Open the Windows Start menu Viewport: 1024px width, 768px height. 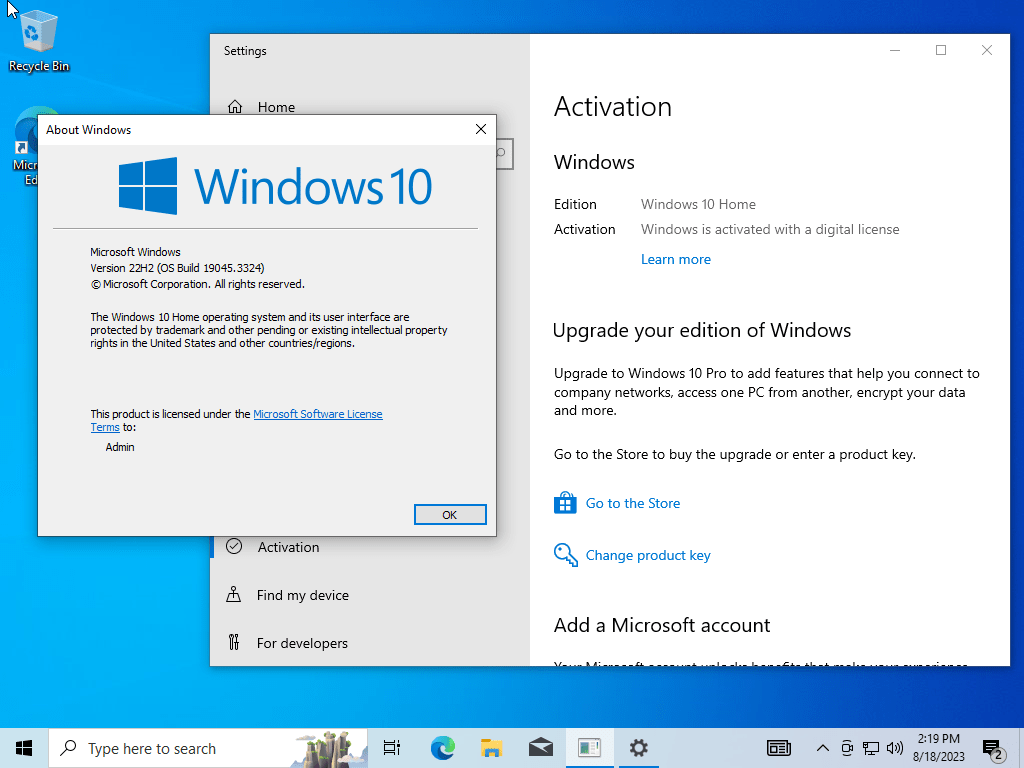(x=24, y=748)
